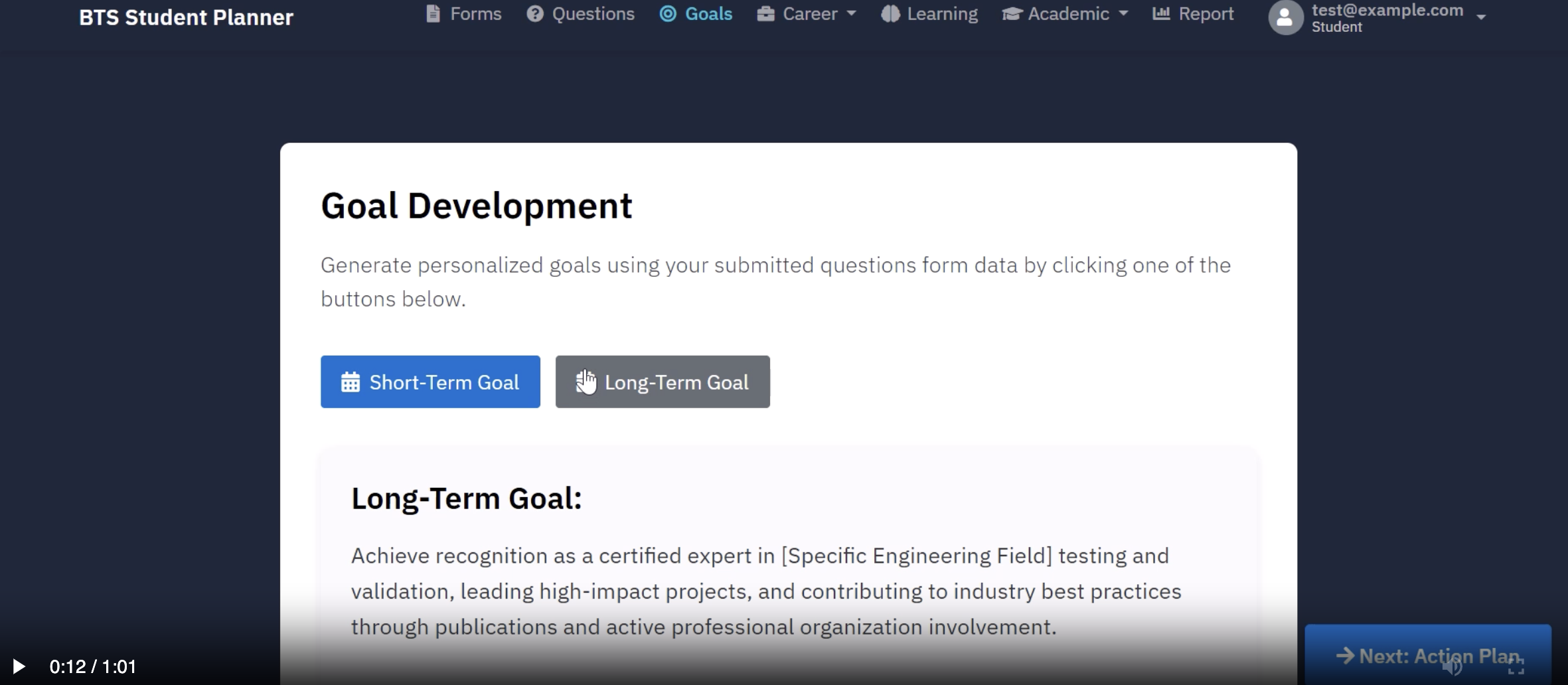This screenshot has width=1568, height=685.
Task: Click the Questions help icon
Action: [x=534, y=13]
